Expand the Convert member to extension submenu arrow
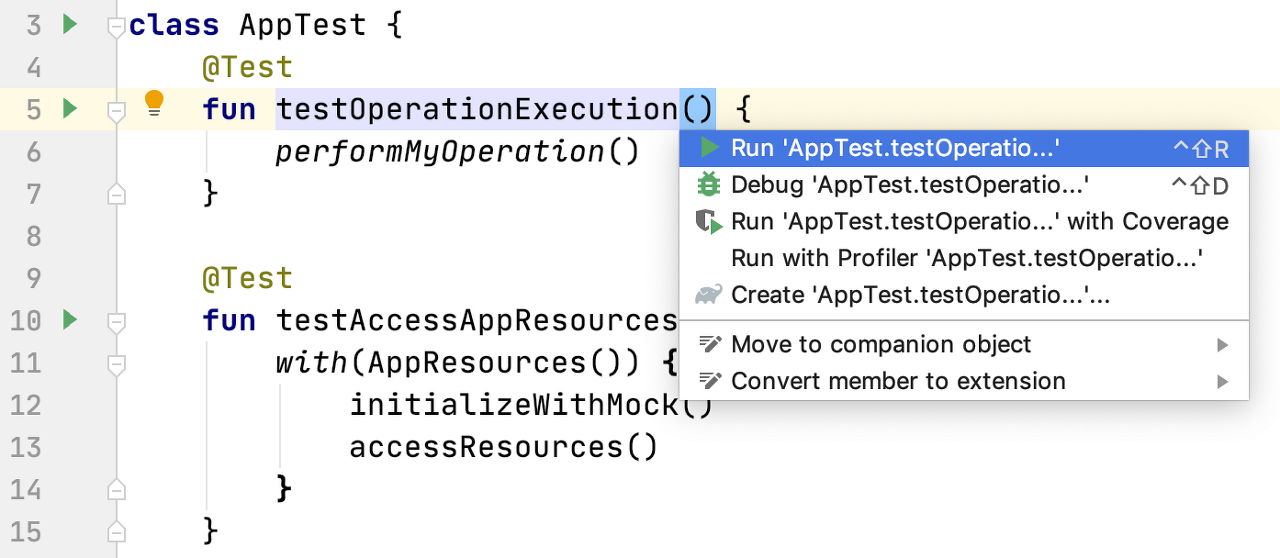Viewport: 1280px width, 558px height. click(1222, 381)
